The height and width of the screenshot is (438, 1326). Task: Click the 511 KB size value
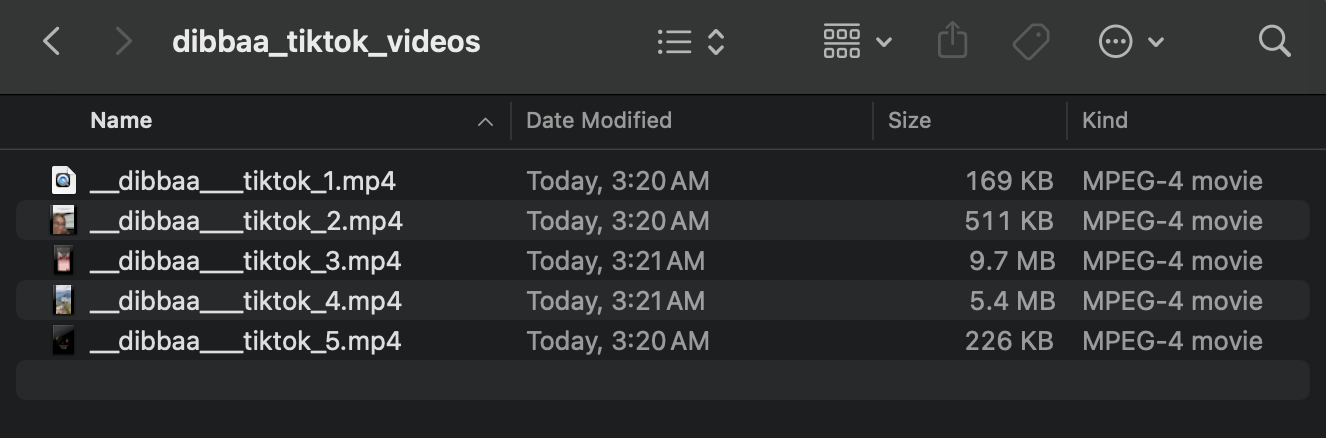(x=1009, y=221)
